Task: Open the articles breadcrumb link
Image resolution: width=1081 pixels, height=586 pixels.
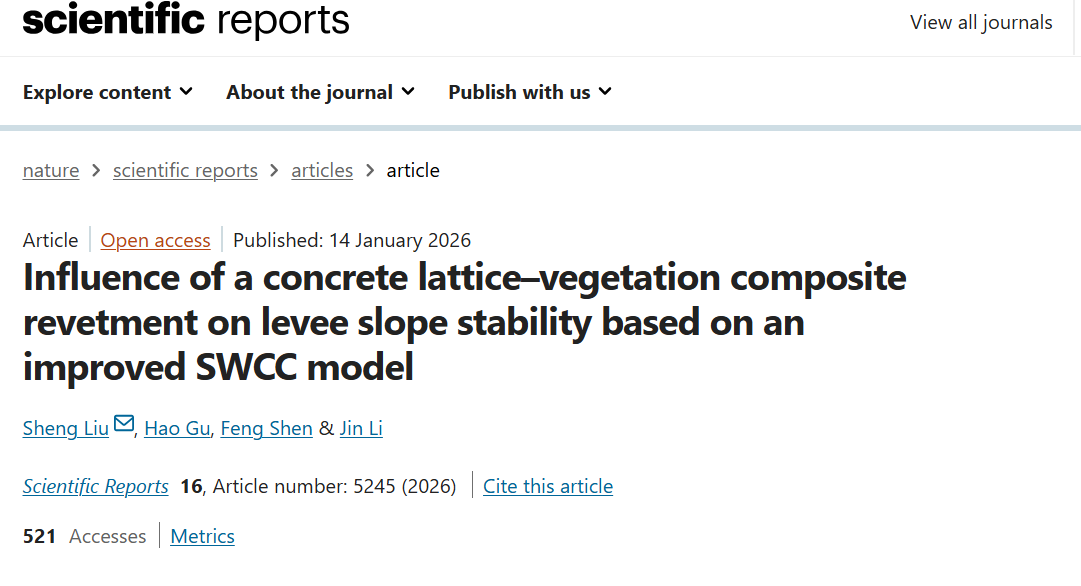Action: 322,170
